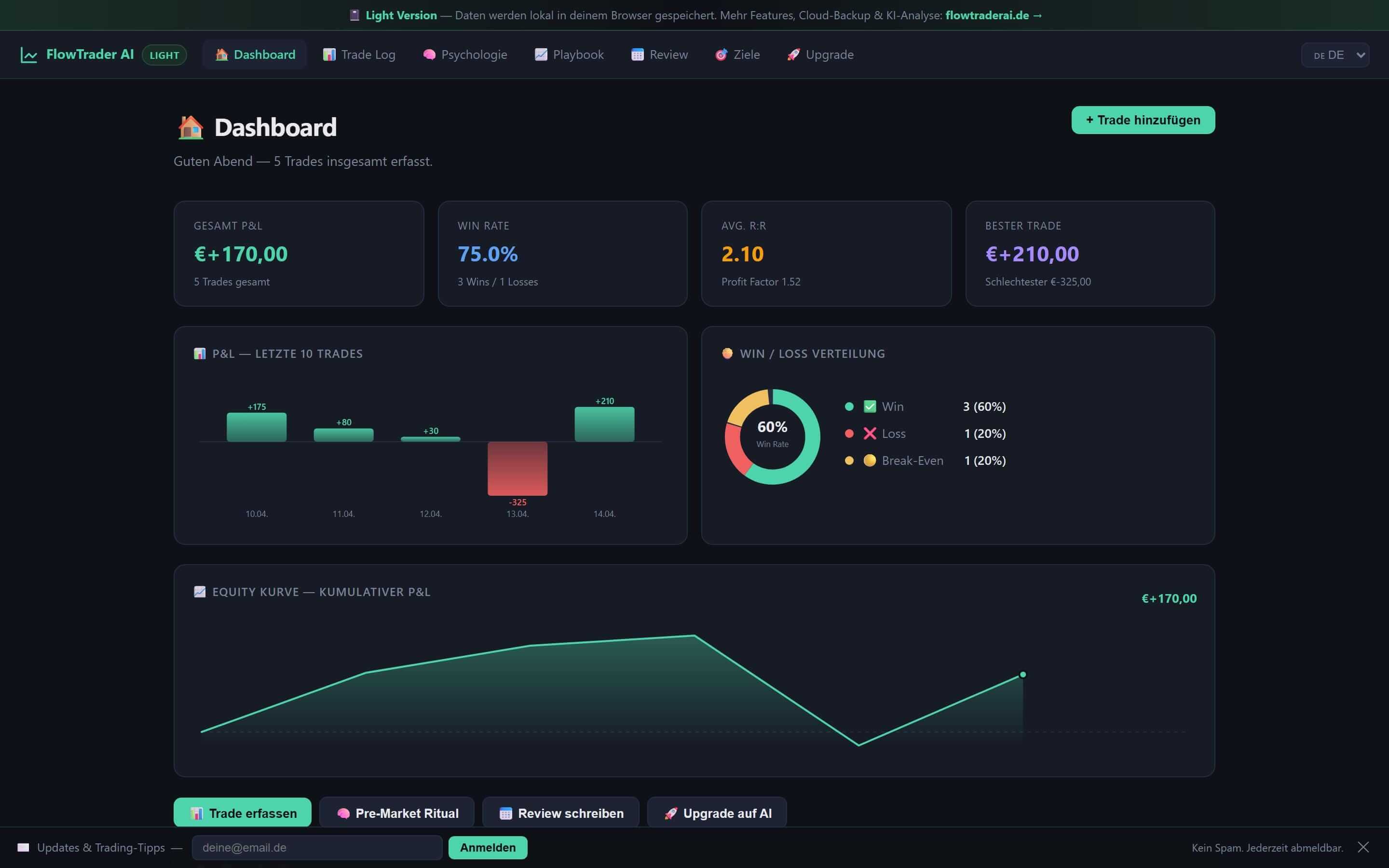1389x868 pixels.
Task: Click the Avg. R:R value 2.10
Action: tap(742, 254)
